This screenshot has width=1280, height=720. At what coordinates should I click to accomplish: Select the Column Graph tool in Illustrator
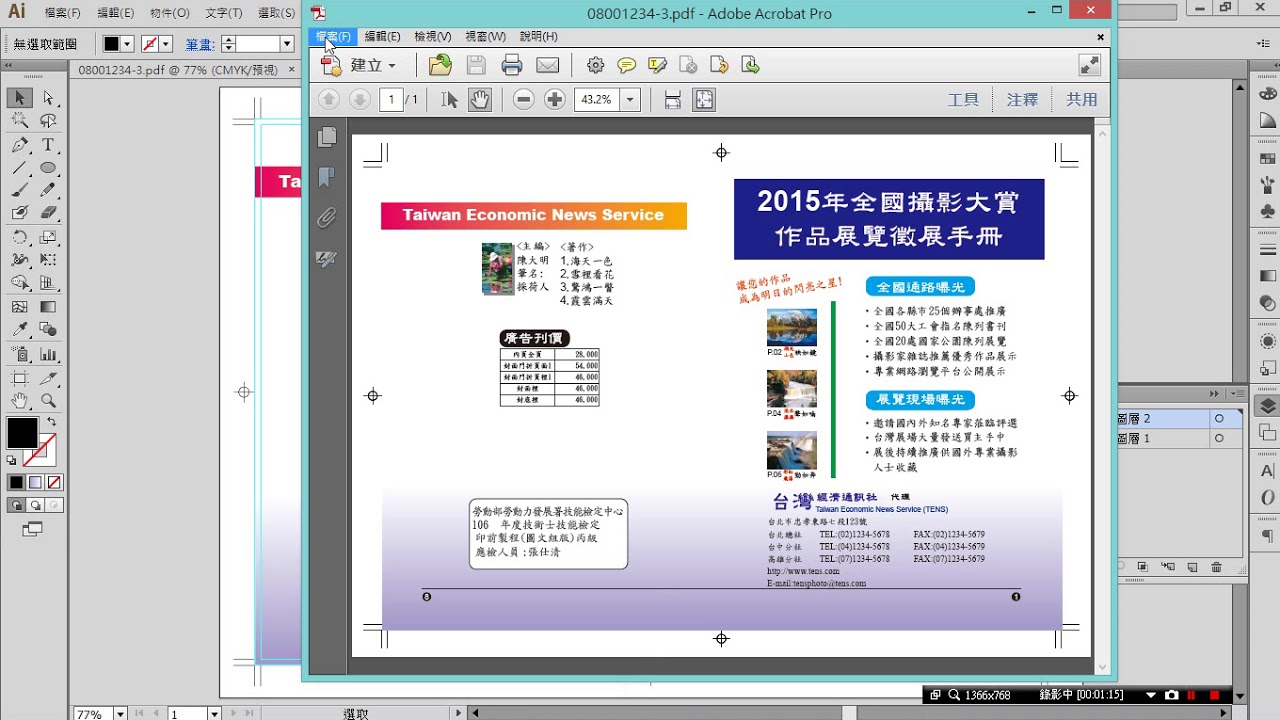coord(48,354)
